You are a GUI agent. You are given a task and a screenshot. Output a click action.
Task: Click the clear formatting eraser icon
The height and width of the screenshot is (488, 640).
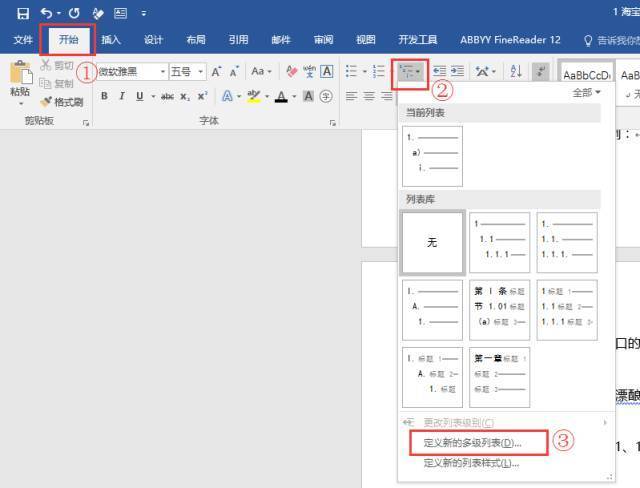(292, 72)
